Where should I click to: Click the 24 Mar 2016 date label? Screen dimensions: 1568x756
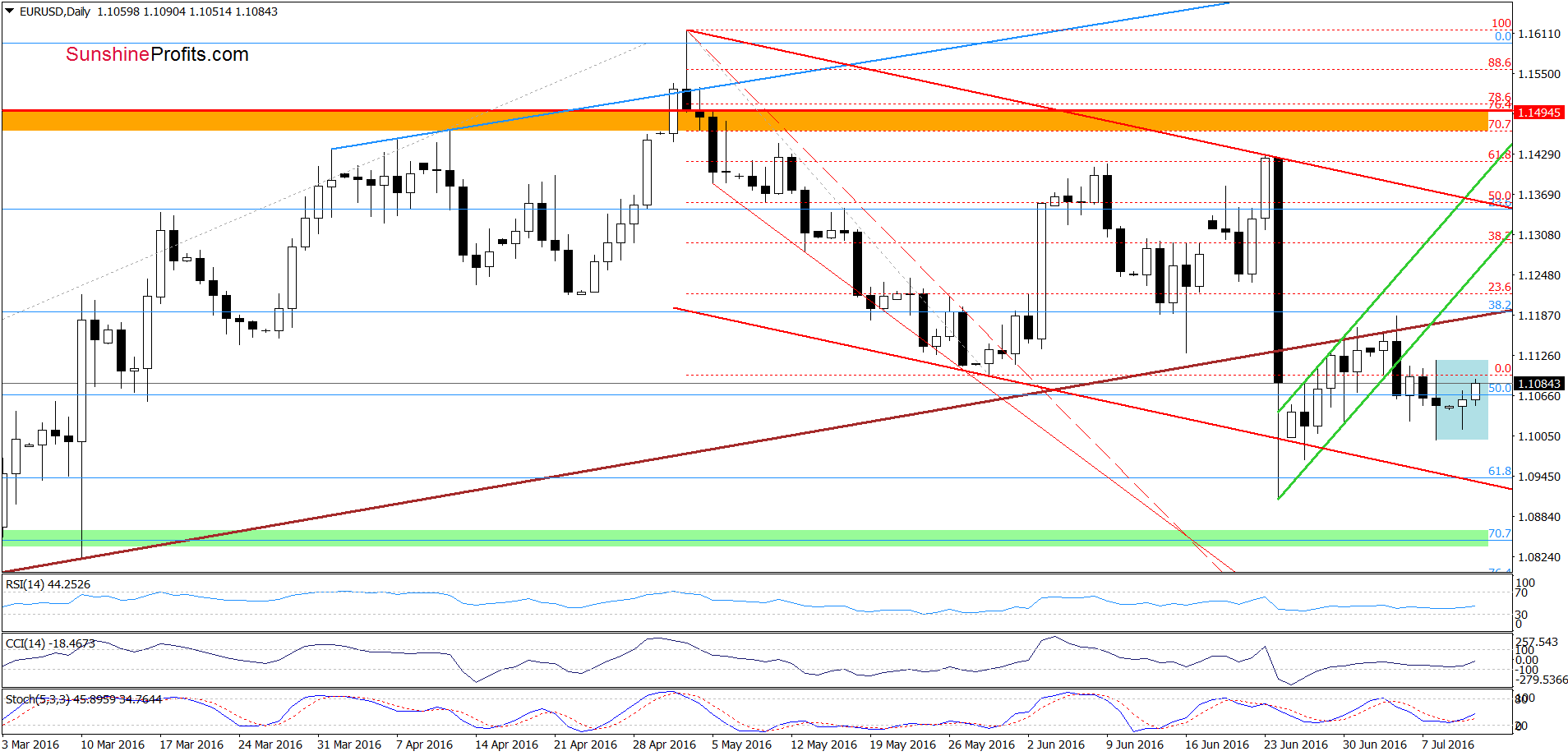[x=270, y=744]
